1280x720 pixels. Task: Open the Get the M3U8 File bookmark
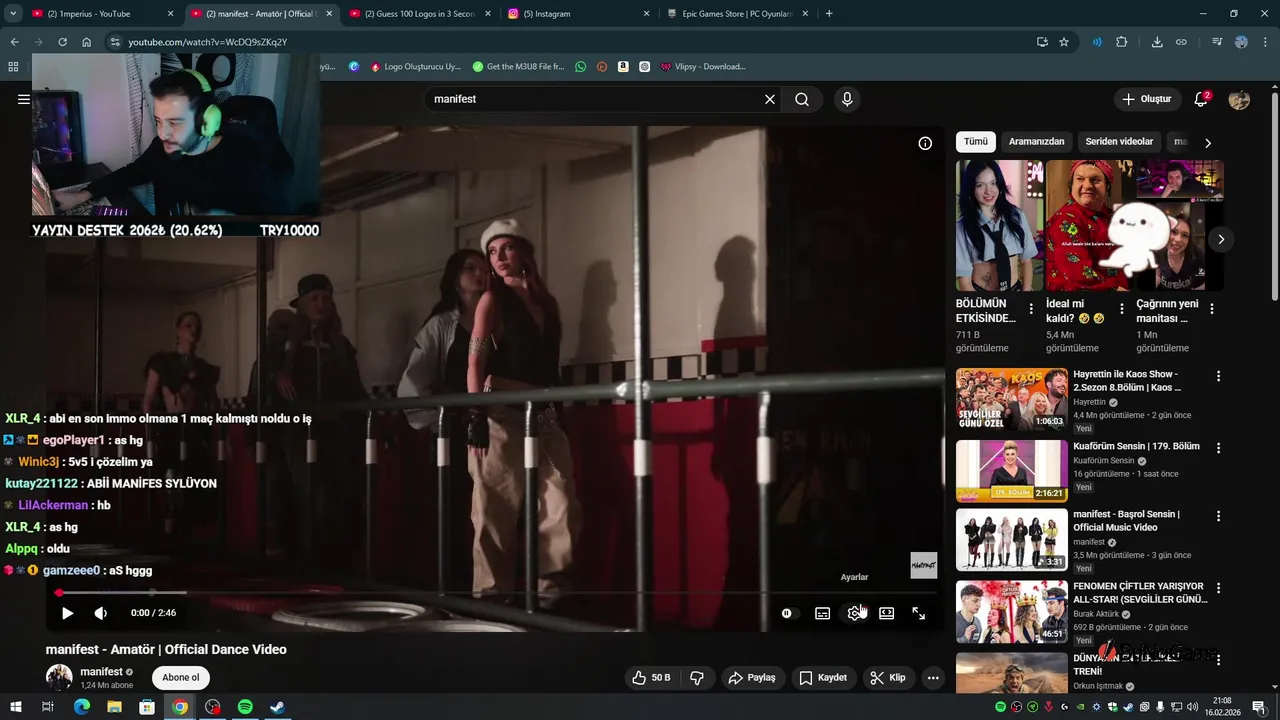[518, 67]
